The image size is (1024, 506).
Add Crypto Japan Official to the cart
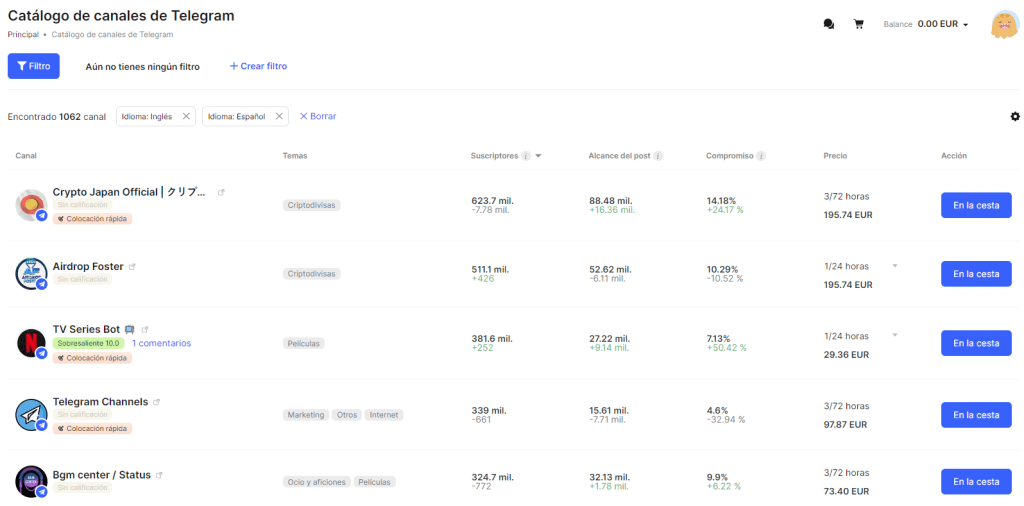coord(976,205)
